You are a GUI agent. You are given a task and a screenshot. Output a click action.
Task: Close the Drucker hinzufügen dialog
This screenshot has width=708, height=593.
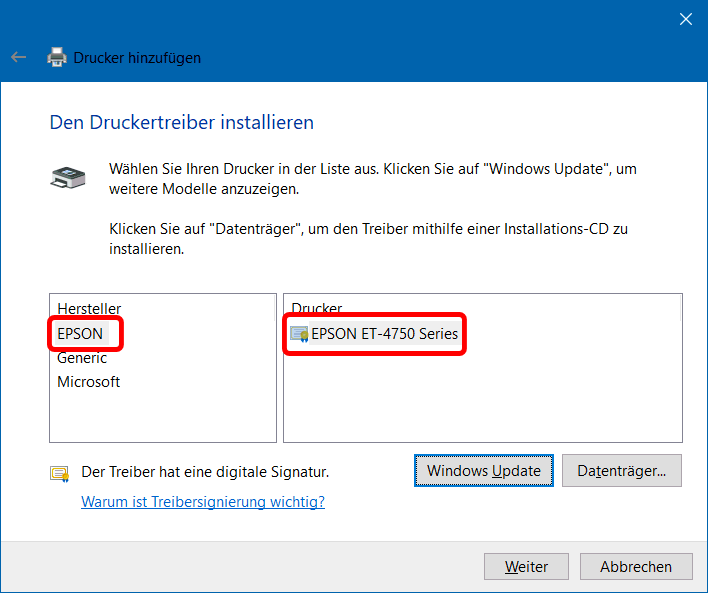tap(685, 19)
